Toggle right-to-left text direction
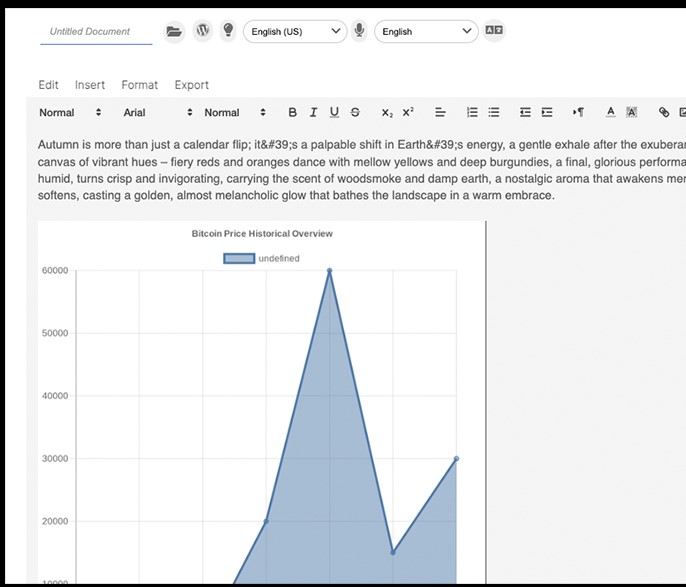 pyautogui.click(x=578, y=112)
